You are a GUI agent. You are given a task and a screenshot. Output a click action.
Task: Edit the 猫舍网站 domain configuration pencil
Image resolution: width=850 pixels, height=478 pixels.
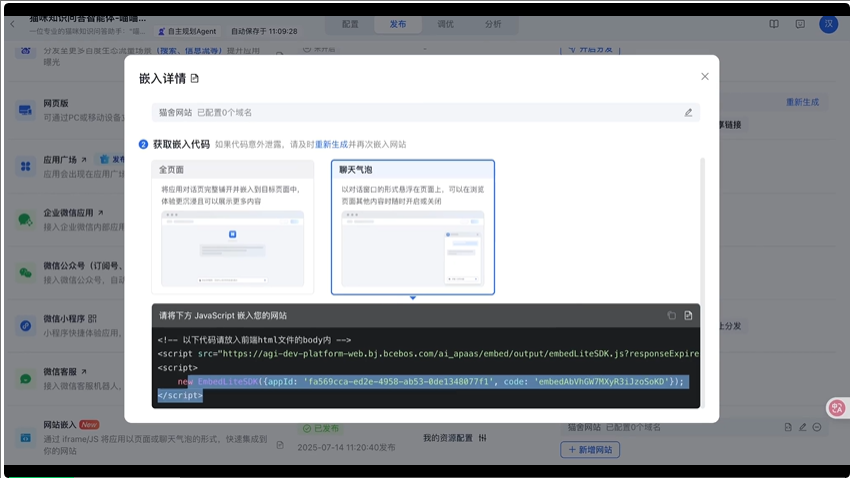coord(688,113)
